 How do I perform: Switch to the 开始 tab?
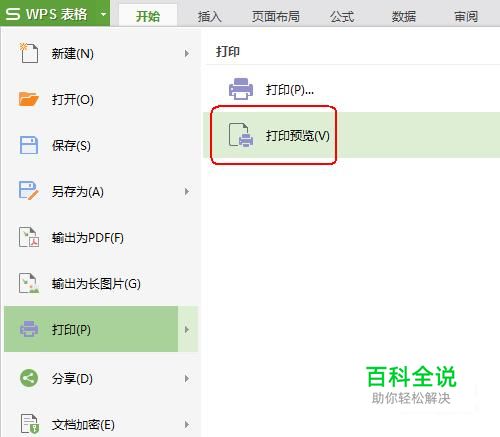point(148,16)
